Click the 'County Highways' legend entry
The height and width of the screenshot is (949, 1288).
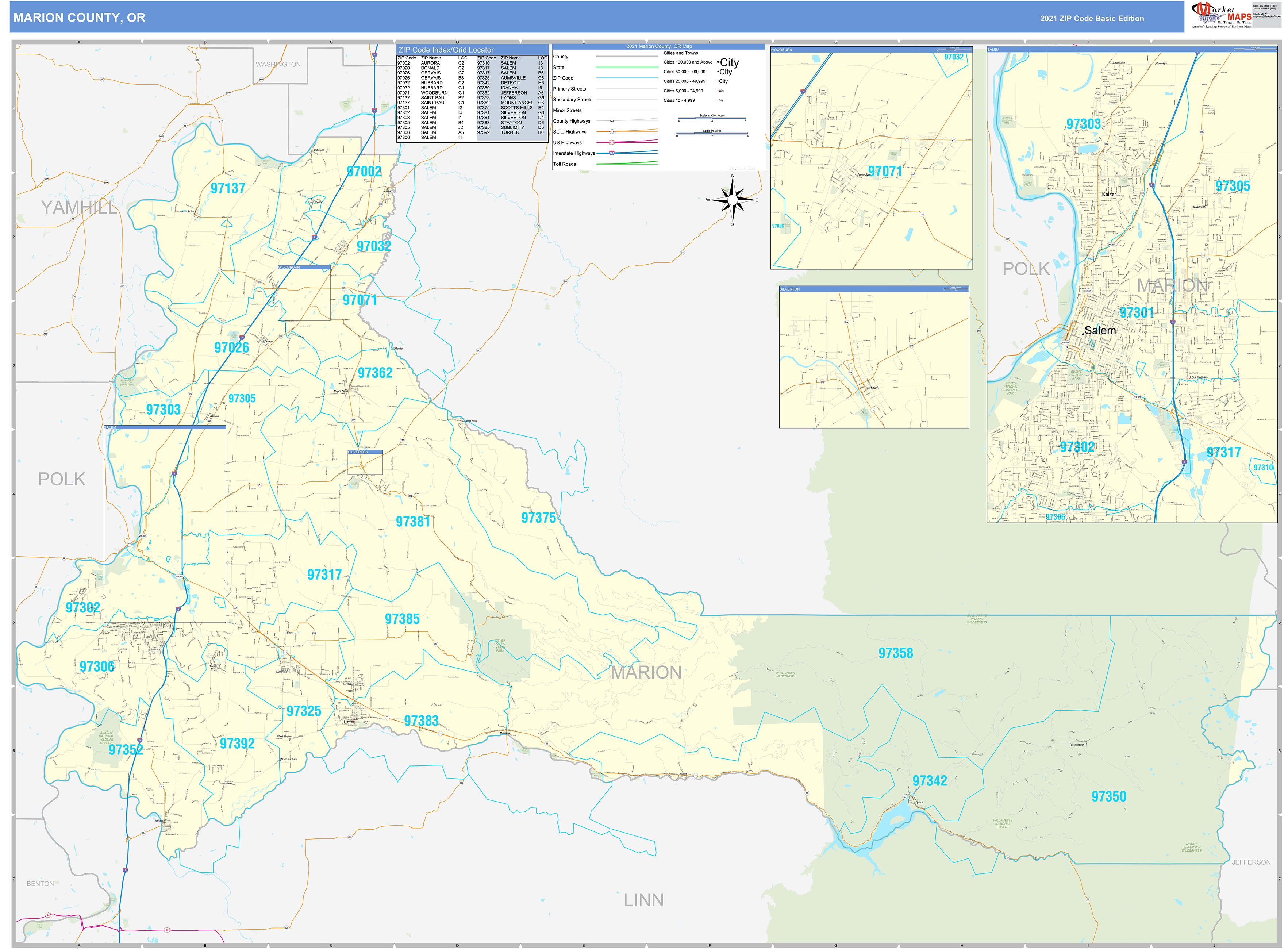click(605, 121)
